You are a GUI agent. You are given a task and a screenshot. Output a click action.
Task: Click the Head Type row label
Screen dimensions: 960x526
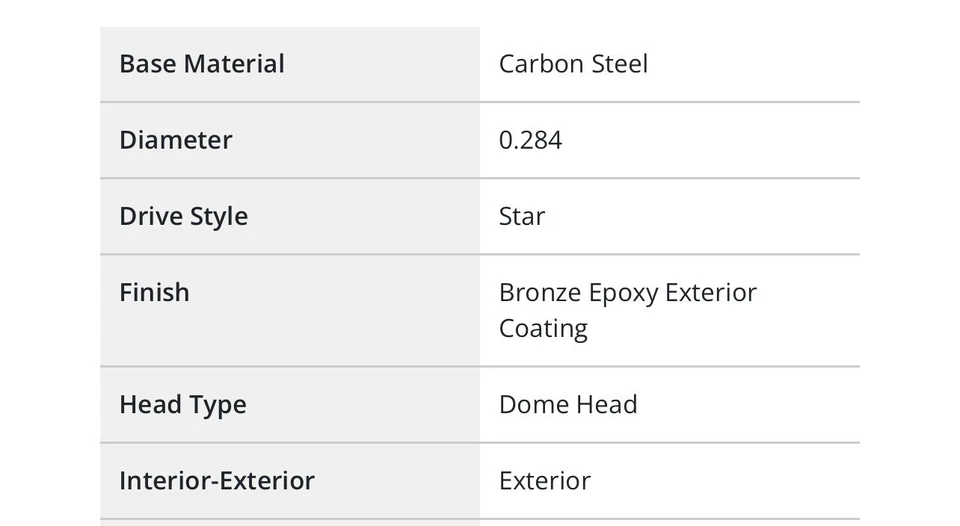[183, 405]
